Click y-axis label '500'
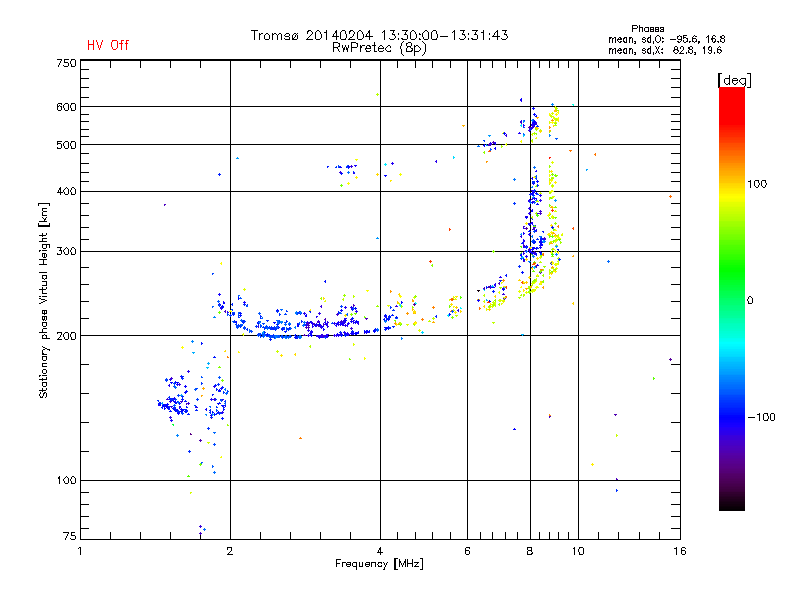The image size is (800, 600). 66,145
